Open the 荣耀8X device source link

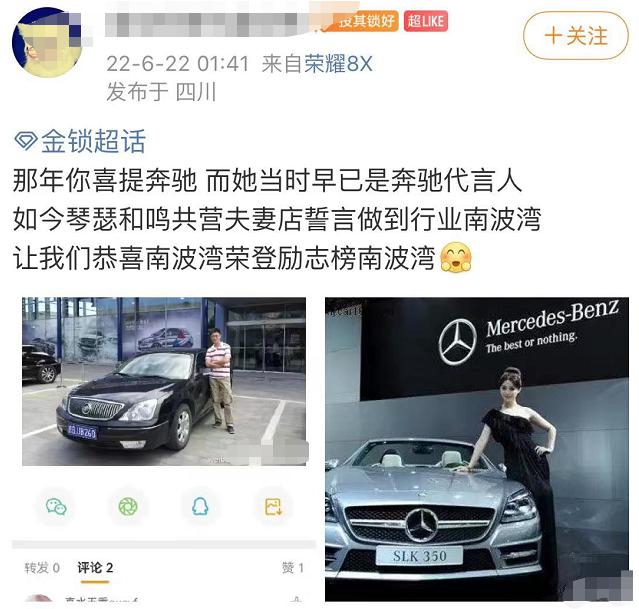click(x=338, y=64)
